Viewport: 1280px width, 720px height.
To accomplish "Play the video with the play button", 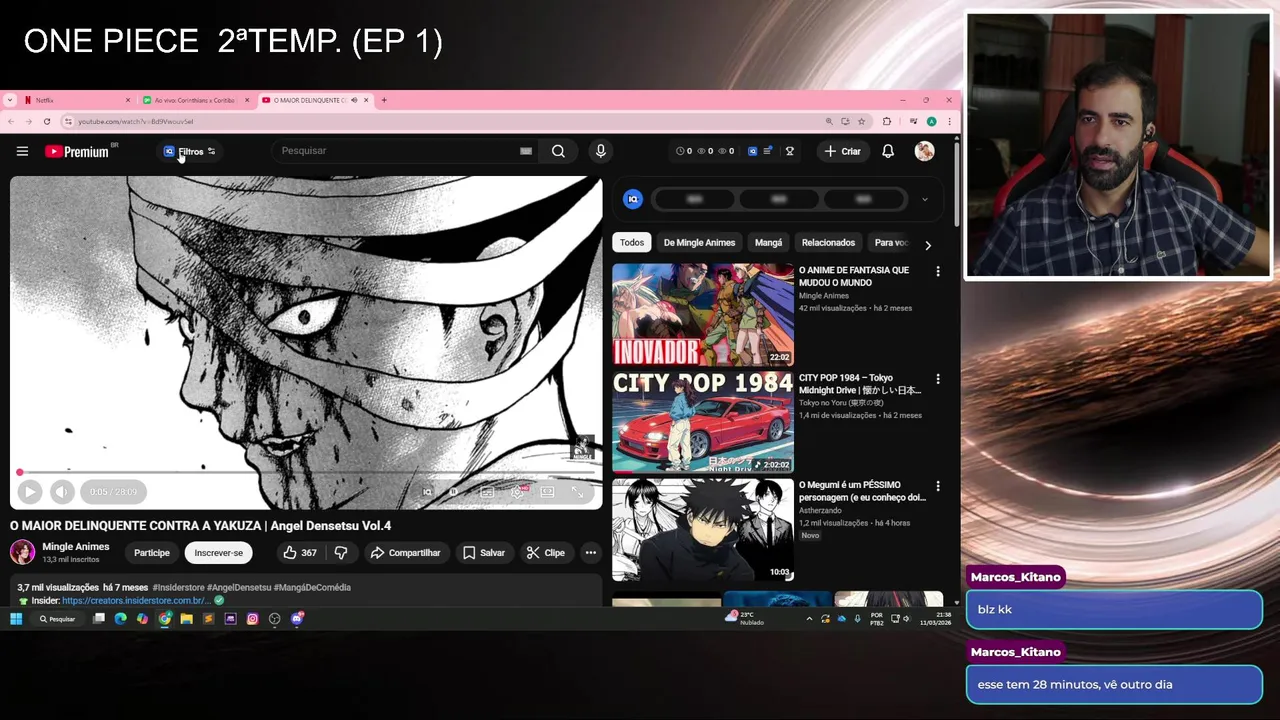I will (29, 491).
